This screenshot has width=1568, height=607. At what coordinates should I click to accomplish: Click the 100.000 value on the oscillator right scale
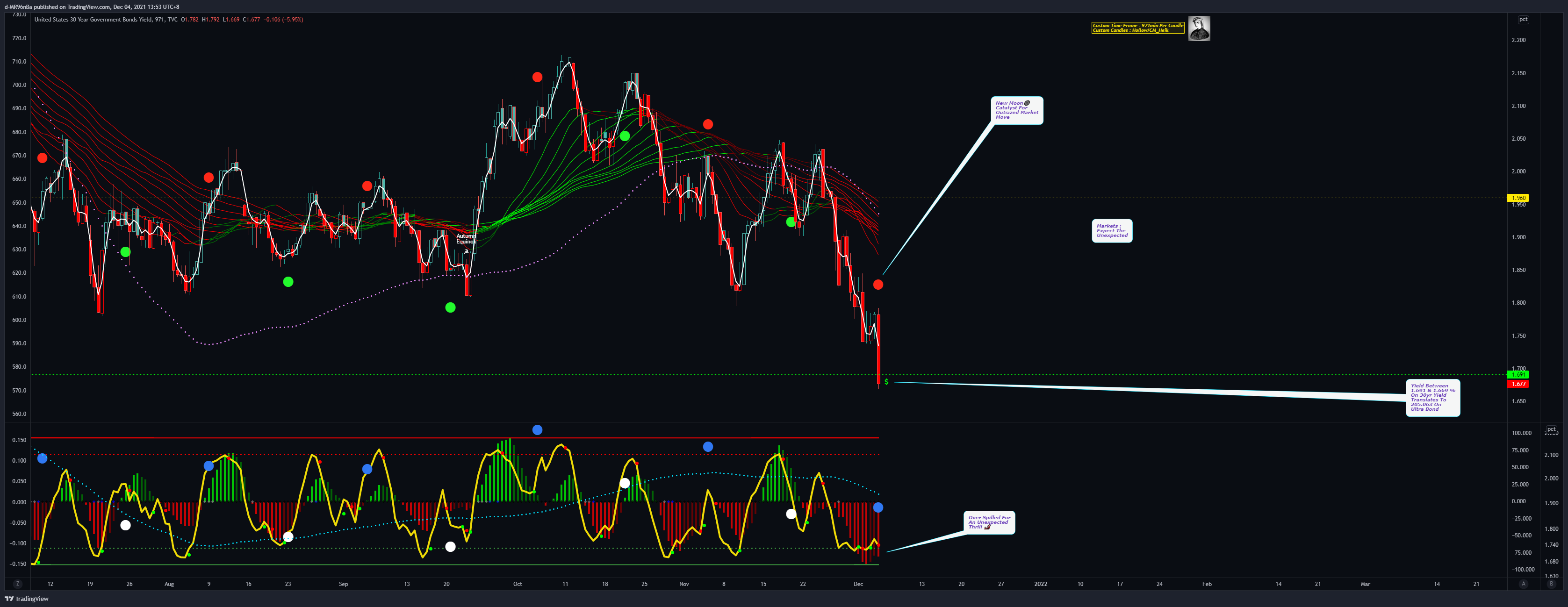(x=1521, y=433)
